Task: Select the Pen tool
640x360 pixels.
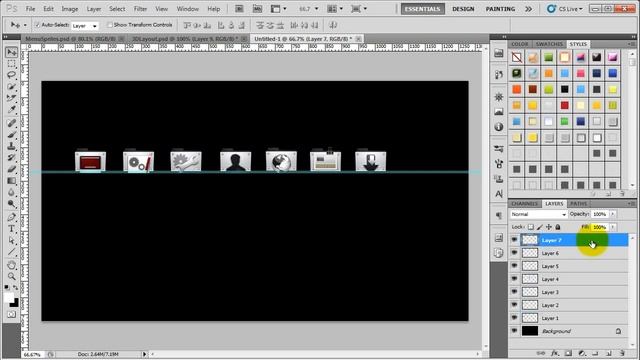Action: pos(11,217)
